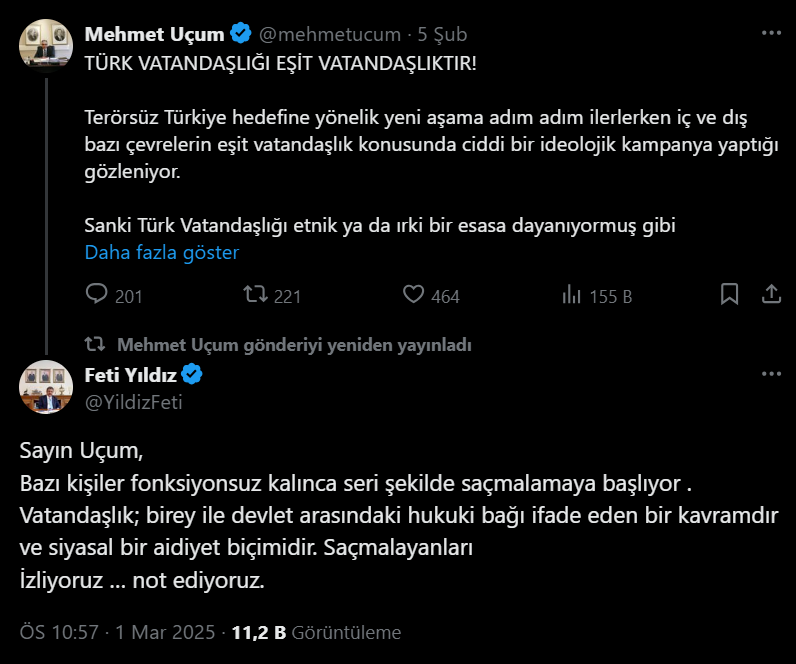
Task: Click the 11,2 B Görüntüleme view count
Action: [316, 632]
